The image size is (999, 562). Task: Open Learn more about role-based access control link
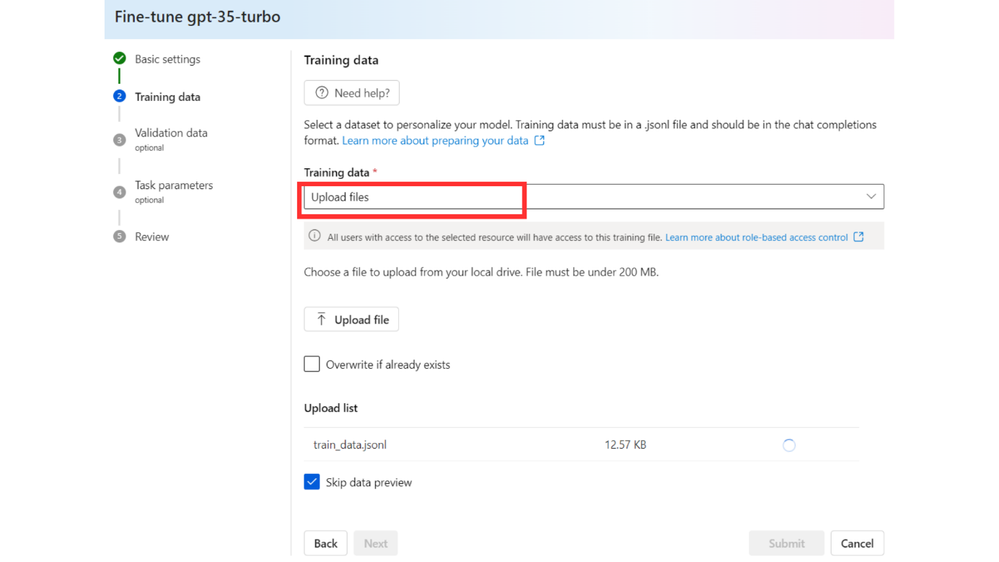756,237
